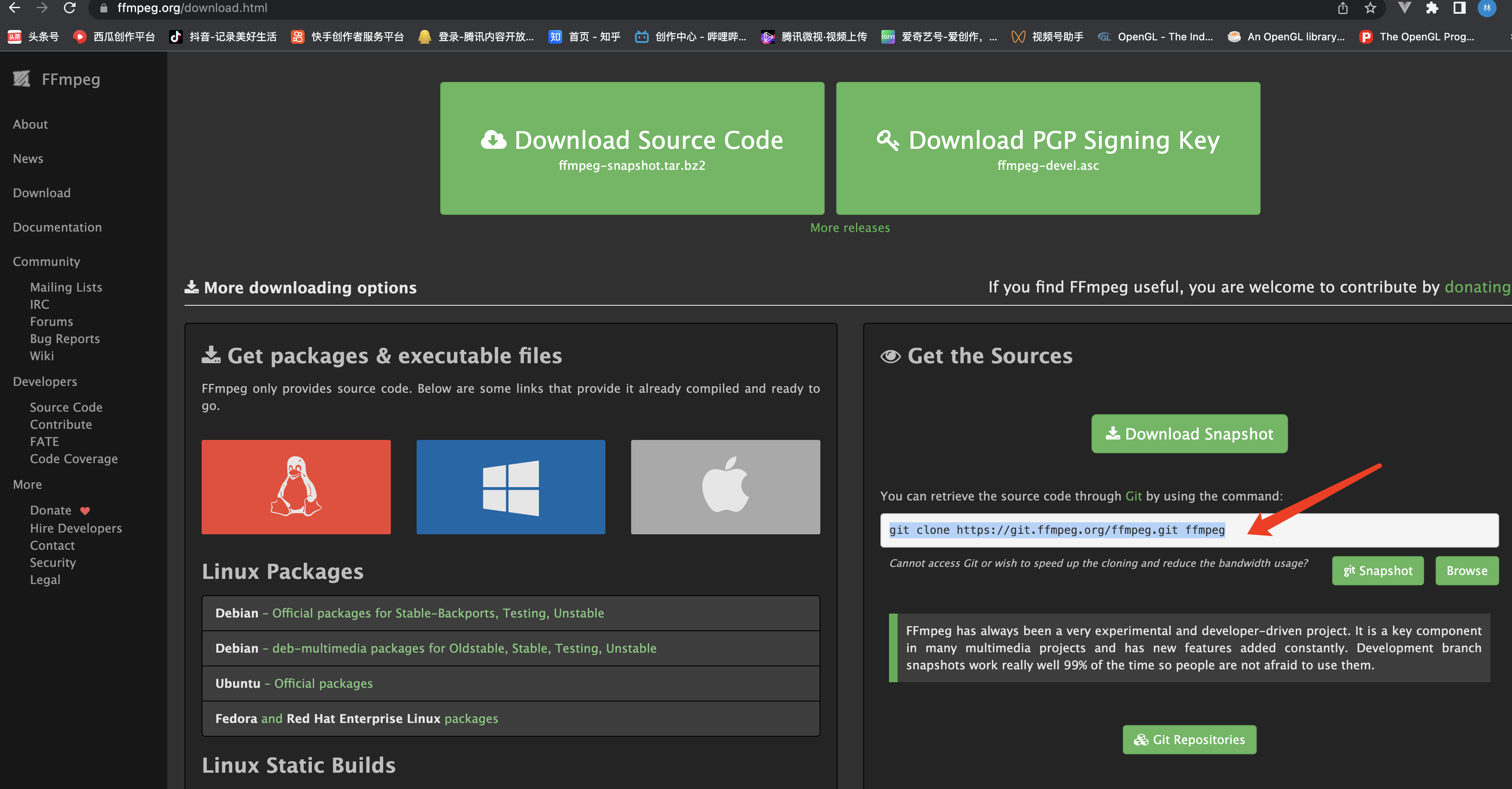
Task: Open Ubuntu Official packages link
Action: [324, 684]
